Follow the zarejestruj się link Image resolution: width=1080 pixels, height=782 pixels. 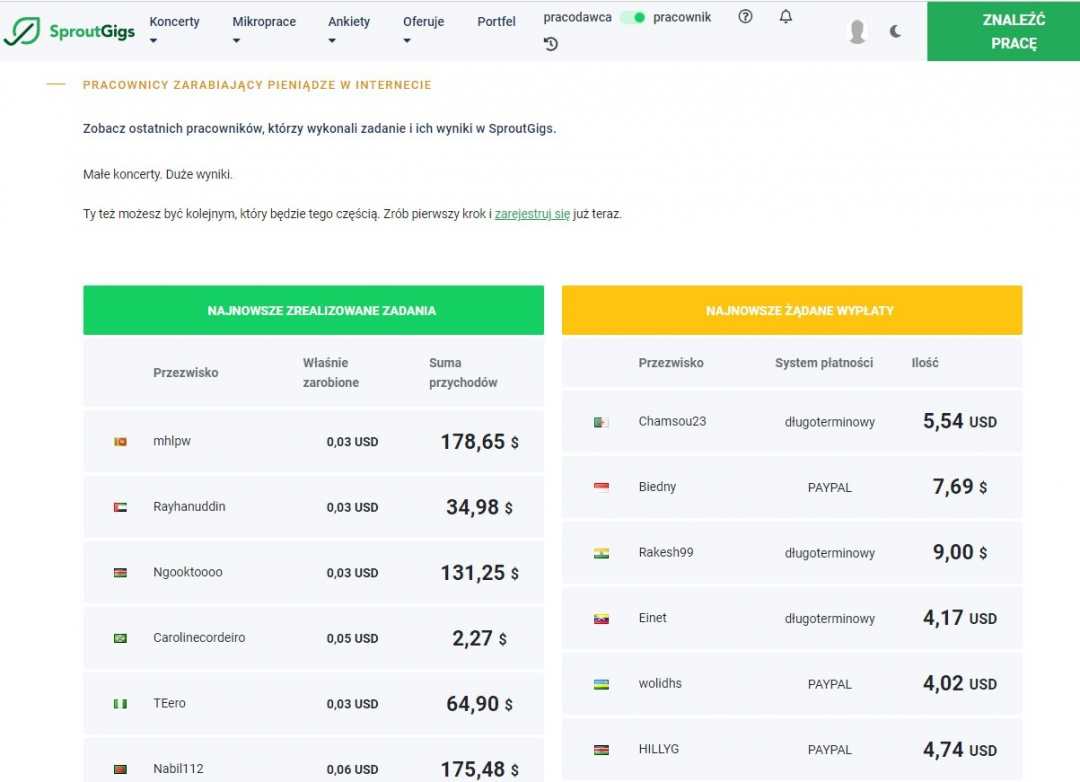[532, 214]
